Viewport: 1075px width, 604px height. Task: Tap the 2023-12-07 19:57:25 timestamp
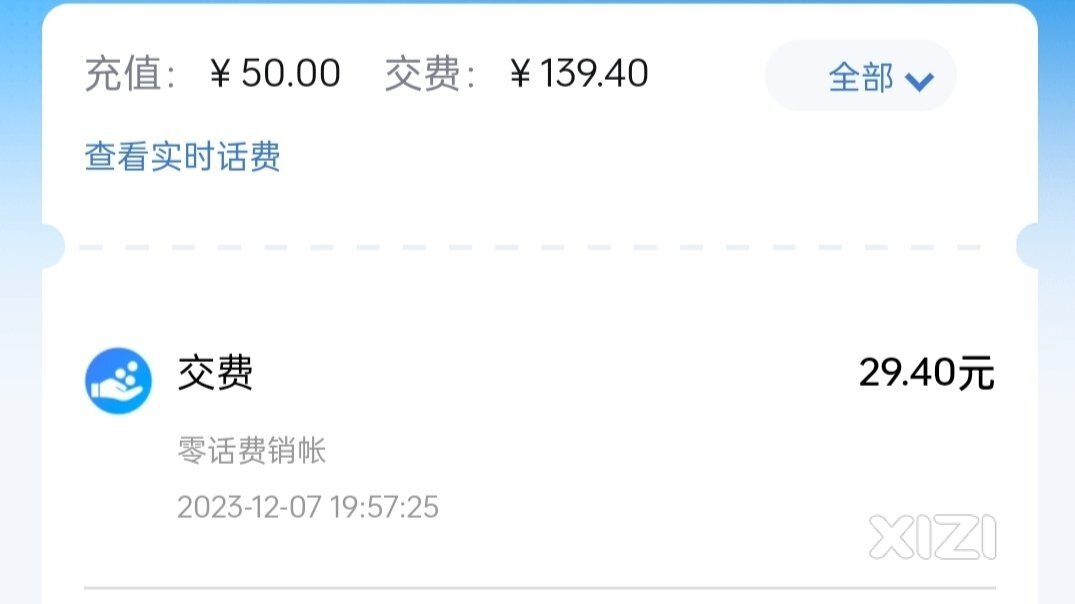point(308,507)
